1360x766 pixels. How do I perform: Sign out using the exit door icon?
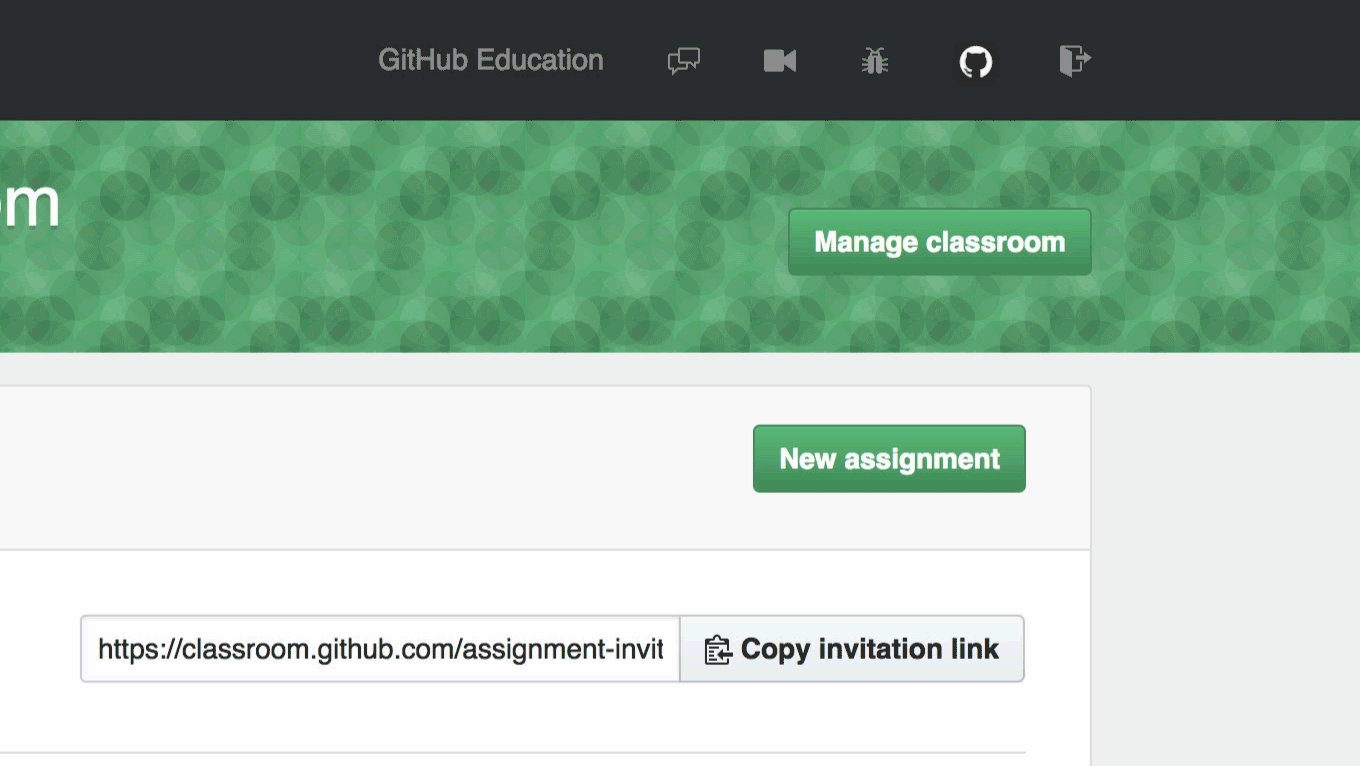1075,61
